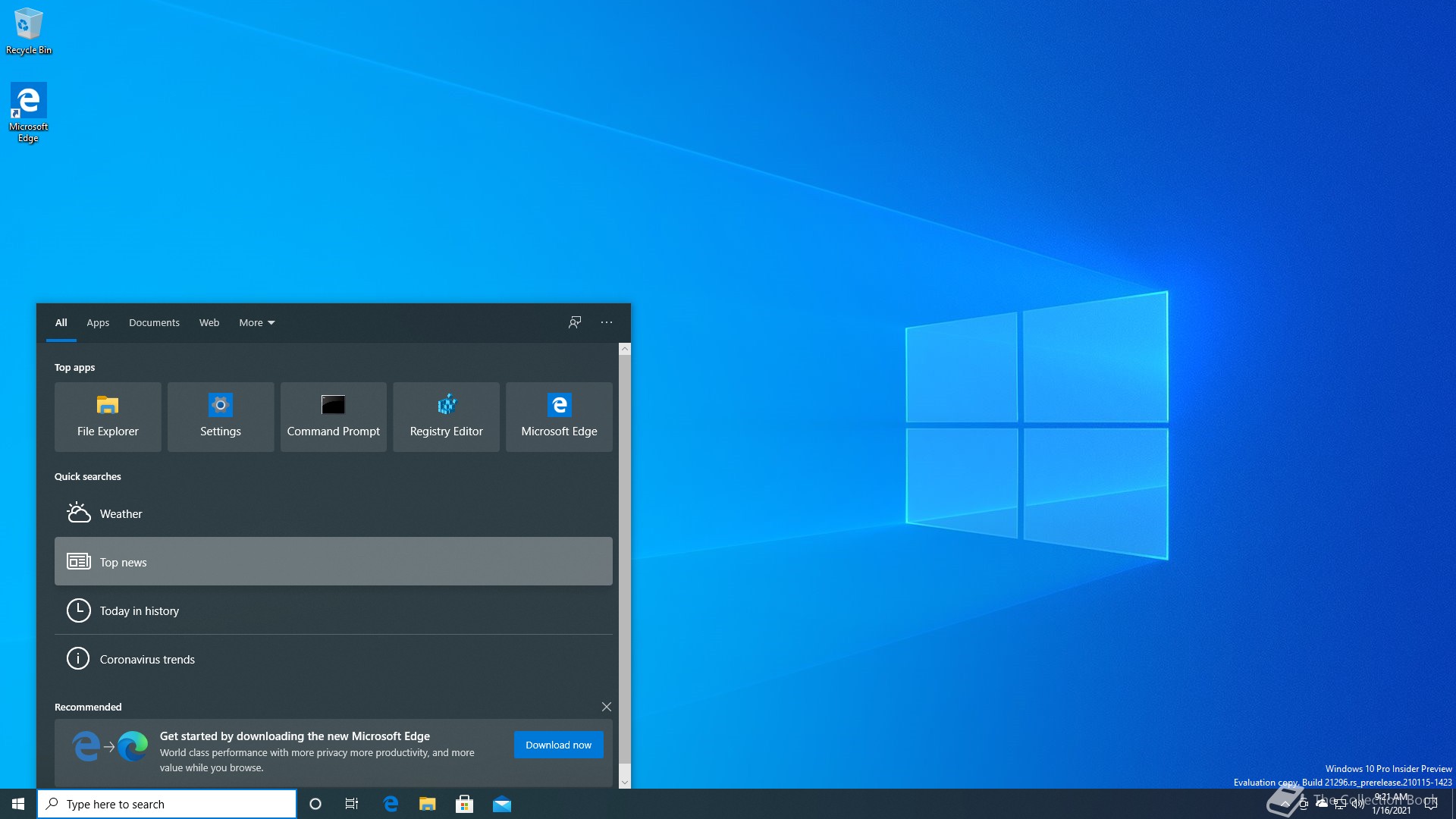Select the Top news quick search
1456x819 pixels.
point(334,562)
